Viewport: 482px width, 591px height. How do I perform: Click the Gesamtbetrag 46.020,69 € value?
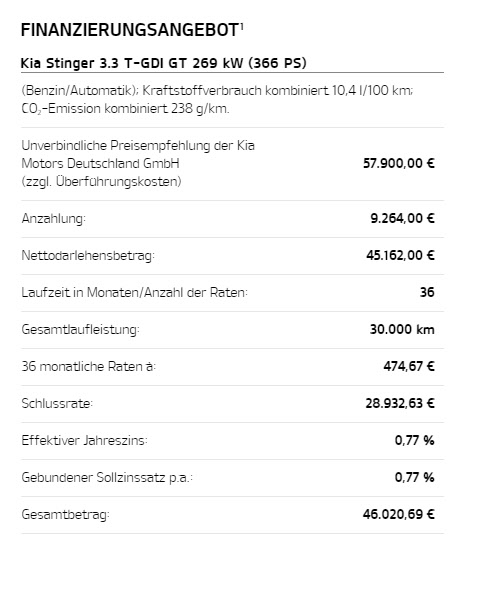pos(399,514)
